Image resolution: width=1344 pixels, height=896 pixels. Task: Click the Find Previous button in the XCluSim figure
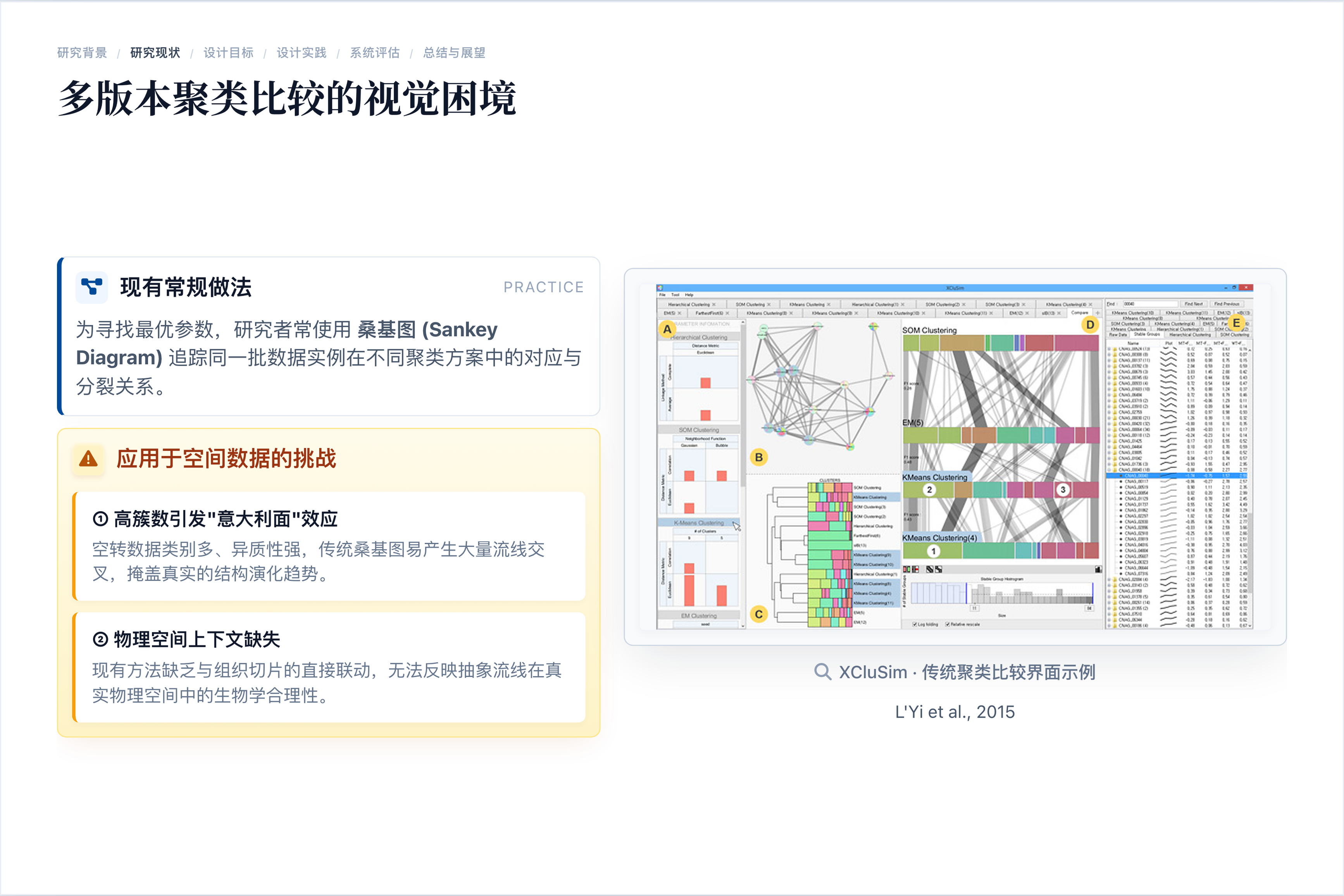(x=1226, y=304)
